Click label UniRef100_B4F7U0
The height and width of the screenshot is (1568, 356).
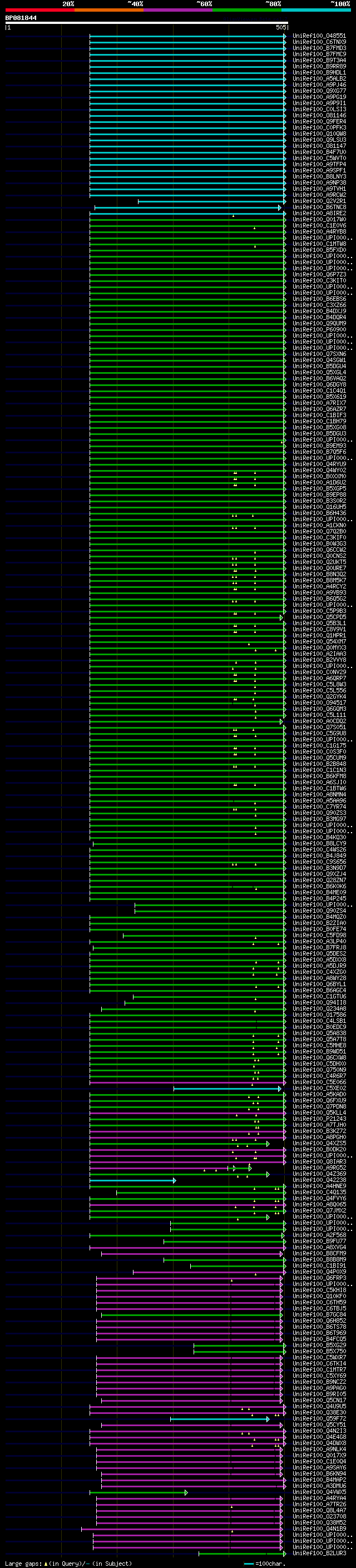click(x=319, y=152)
